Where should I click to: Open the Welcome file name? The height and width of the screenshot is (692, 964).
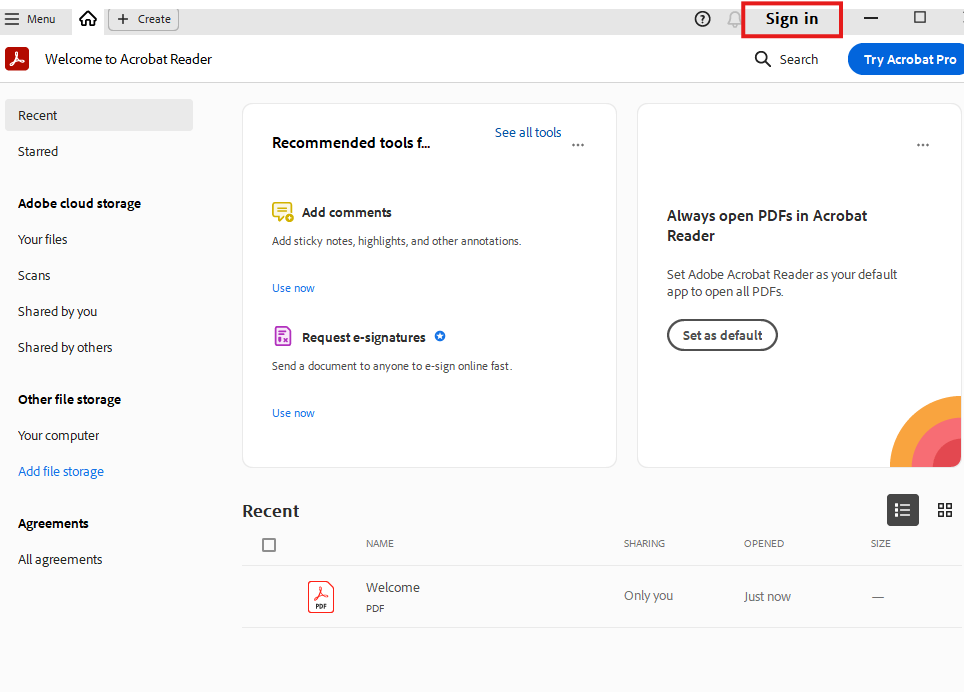pyautogui.click(x=393, y=588)
